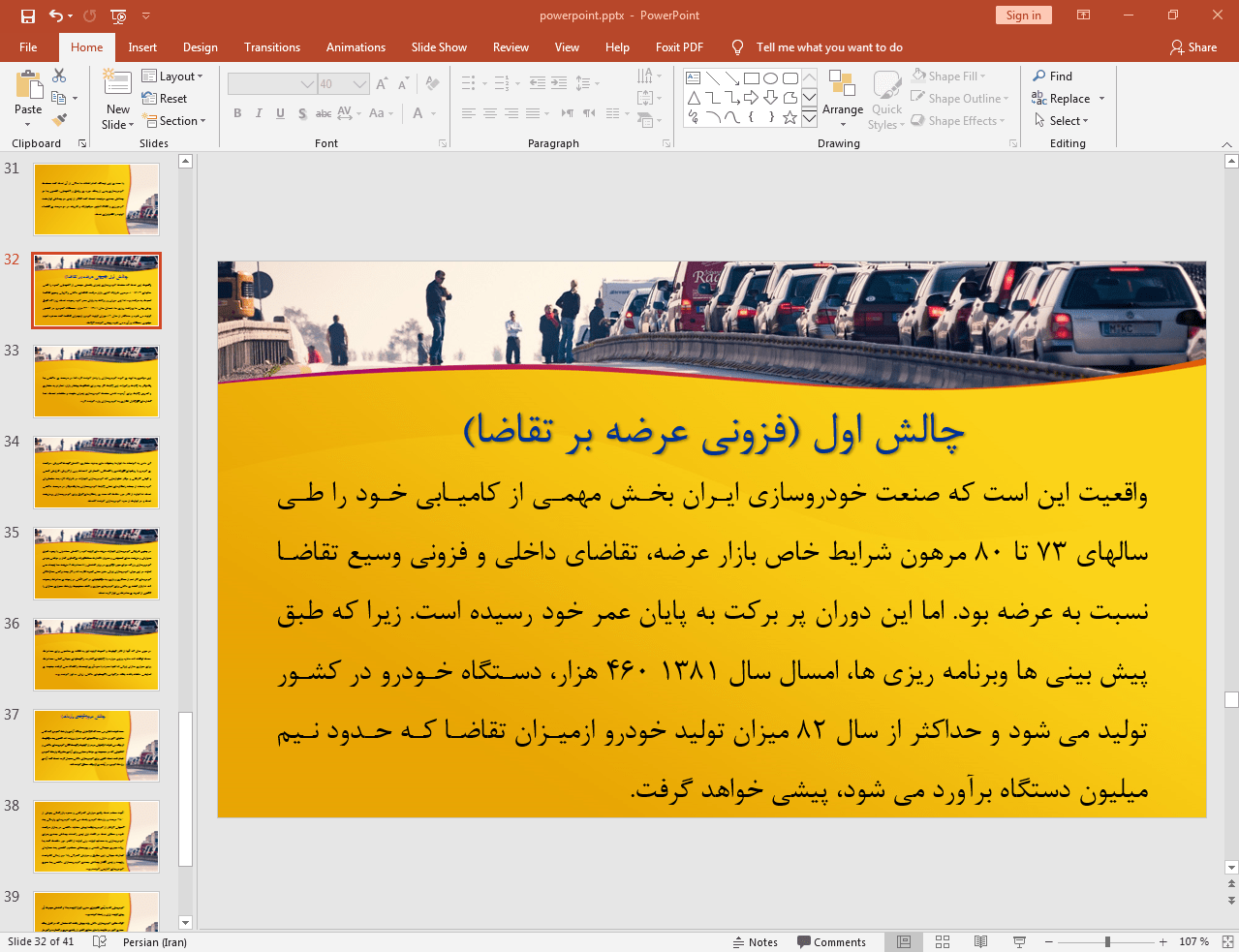The height and width of the screenshot is (952, 1239).
Task: Increase list indent level
Action: coord(559,83)
